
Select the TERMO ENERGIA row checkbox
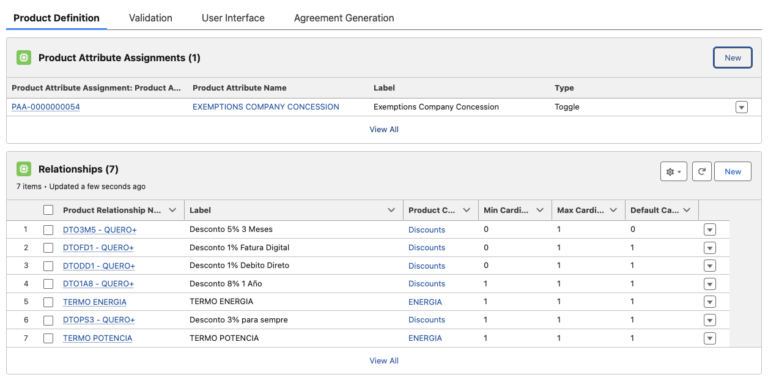coord(48,302)
